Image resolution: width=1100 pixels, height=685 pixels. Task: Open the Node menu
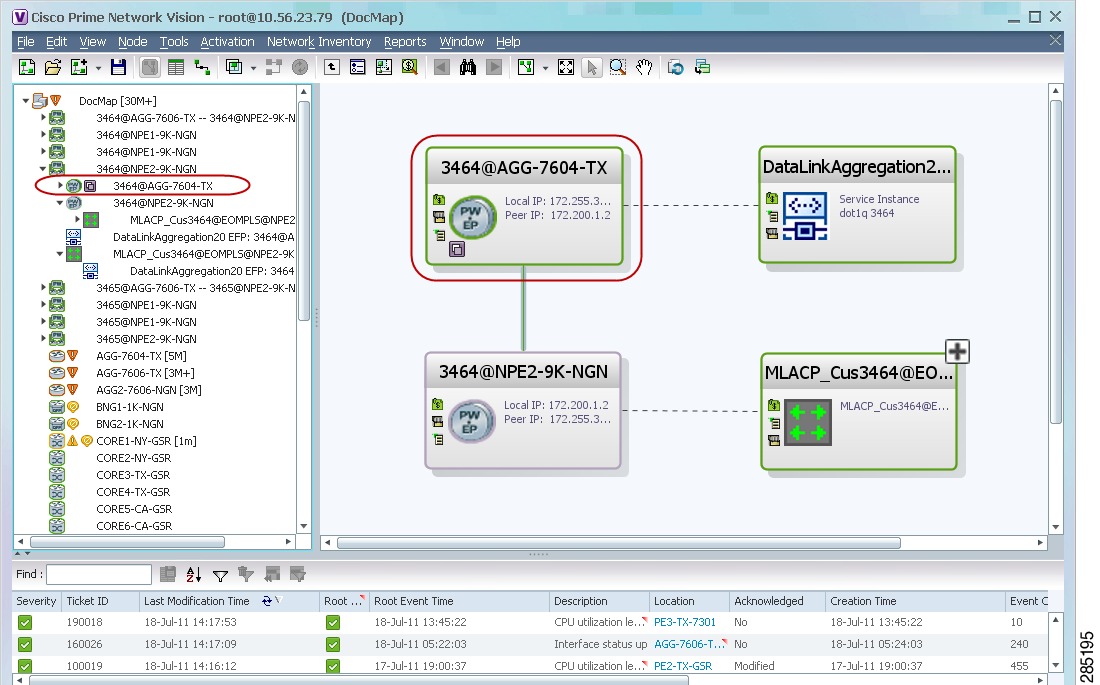[x=133, y=42]
